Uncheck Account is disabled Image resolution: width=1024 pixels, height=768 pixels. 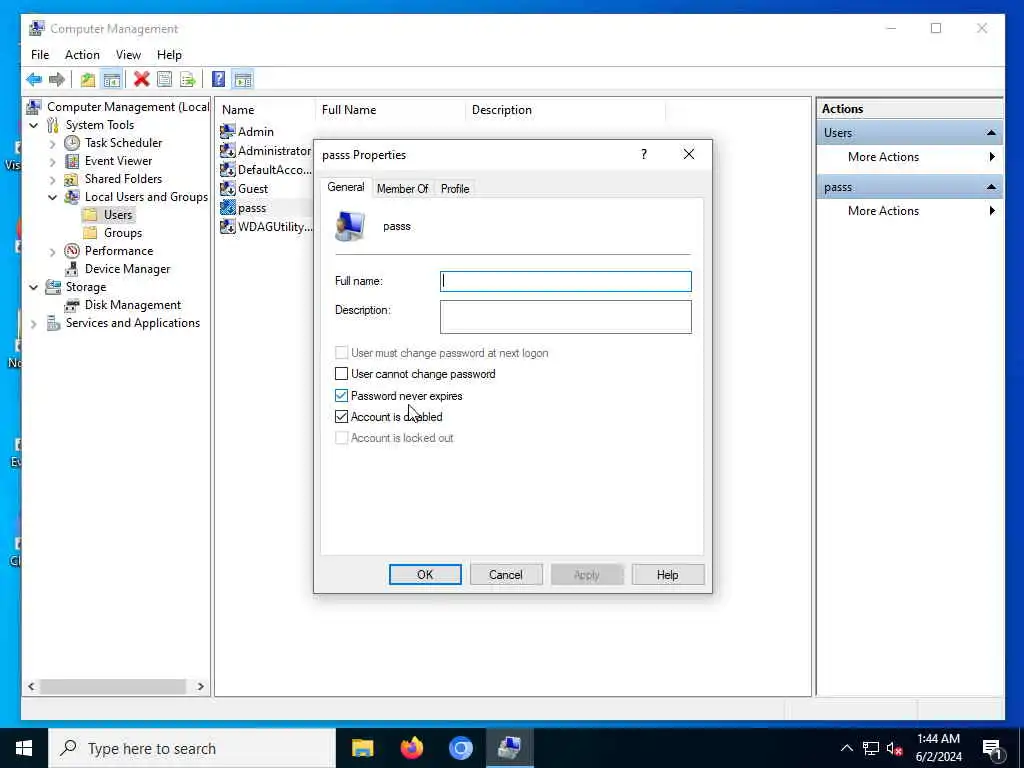click(342, 417)
